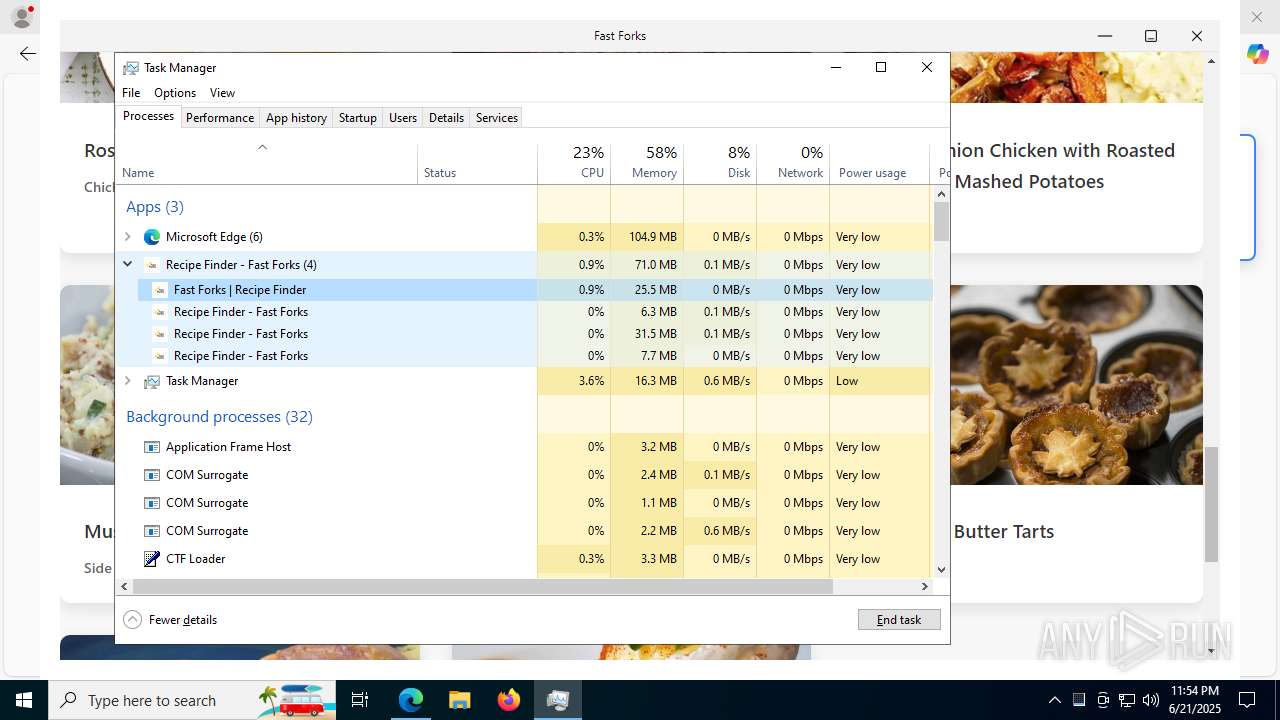Click the CTF Loader icon
Screen dimensions: 1280x720
[152, 559]
